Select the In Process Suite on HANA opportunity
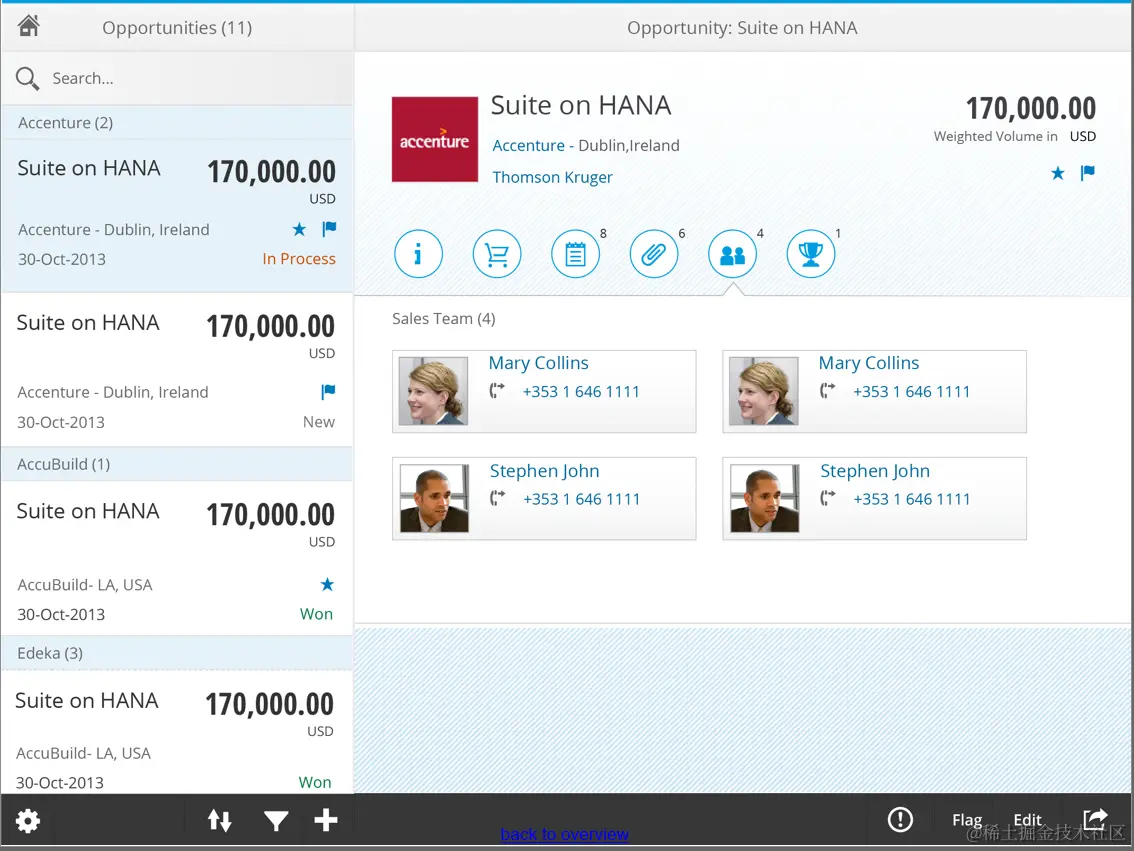The height and width of the screenshot is (851, 1134). (x=177, y=215)
